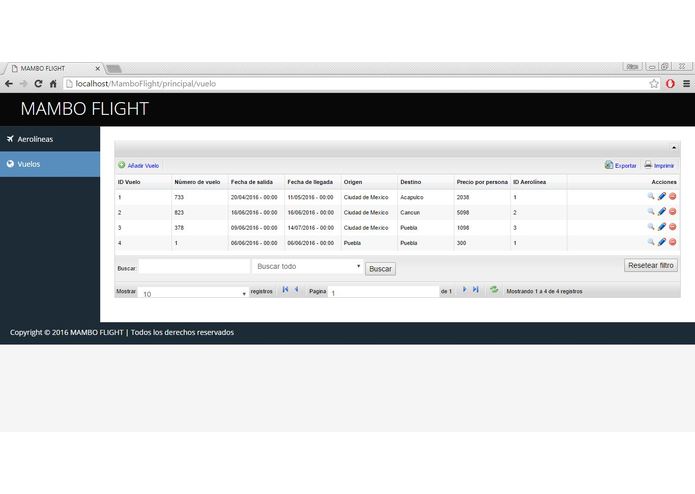The width and height of the screenshot is (695, 494).
Task: Click the Mostrando 1 a 4 de 4 registros text
Action: pyautogui.click(x=544, y=292)
